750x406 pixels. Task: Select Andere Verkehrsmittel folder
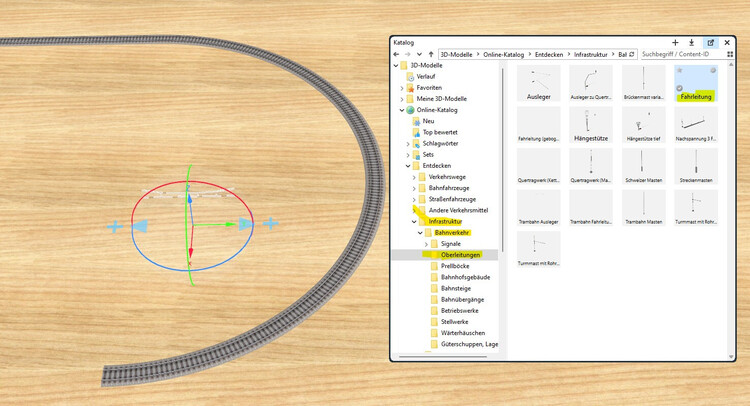pos(458,210)
